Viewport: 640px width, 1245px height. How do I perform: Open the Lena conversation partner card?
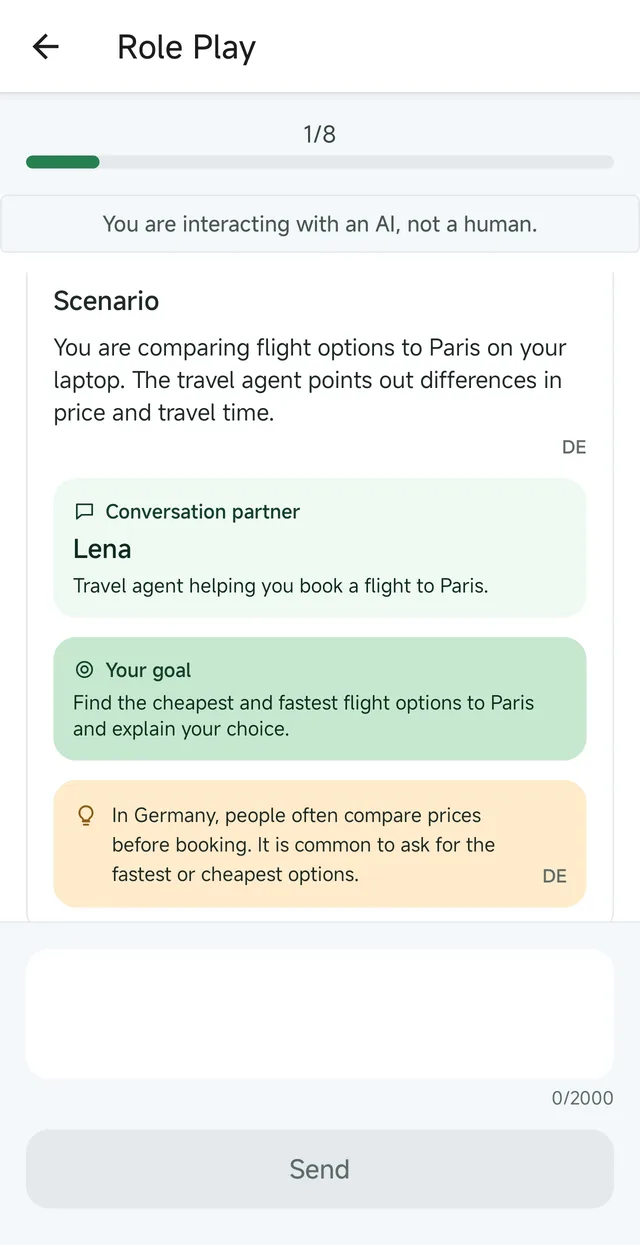click(320, 548)
